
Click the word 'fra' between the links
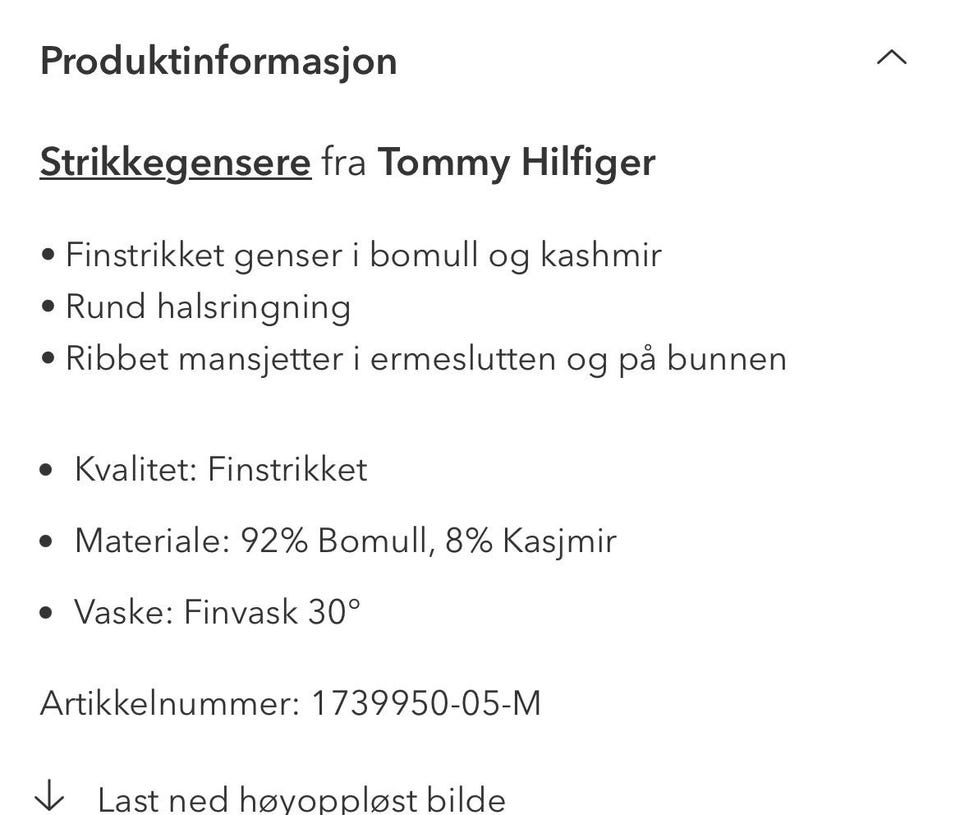pos(344,162)
